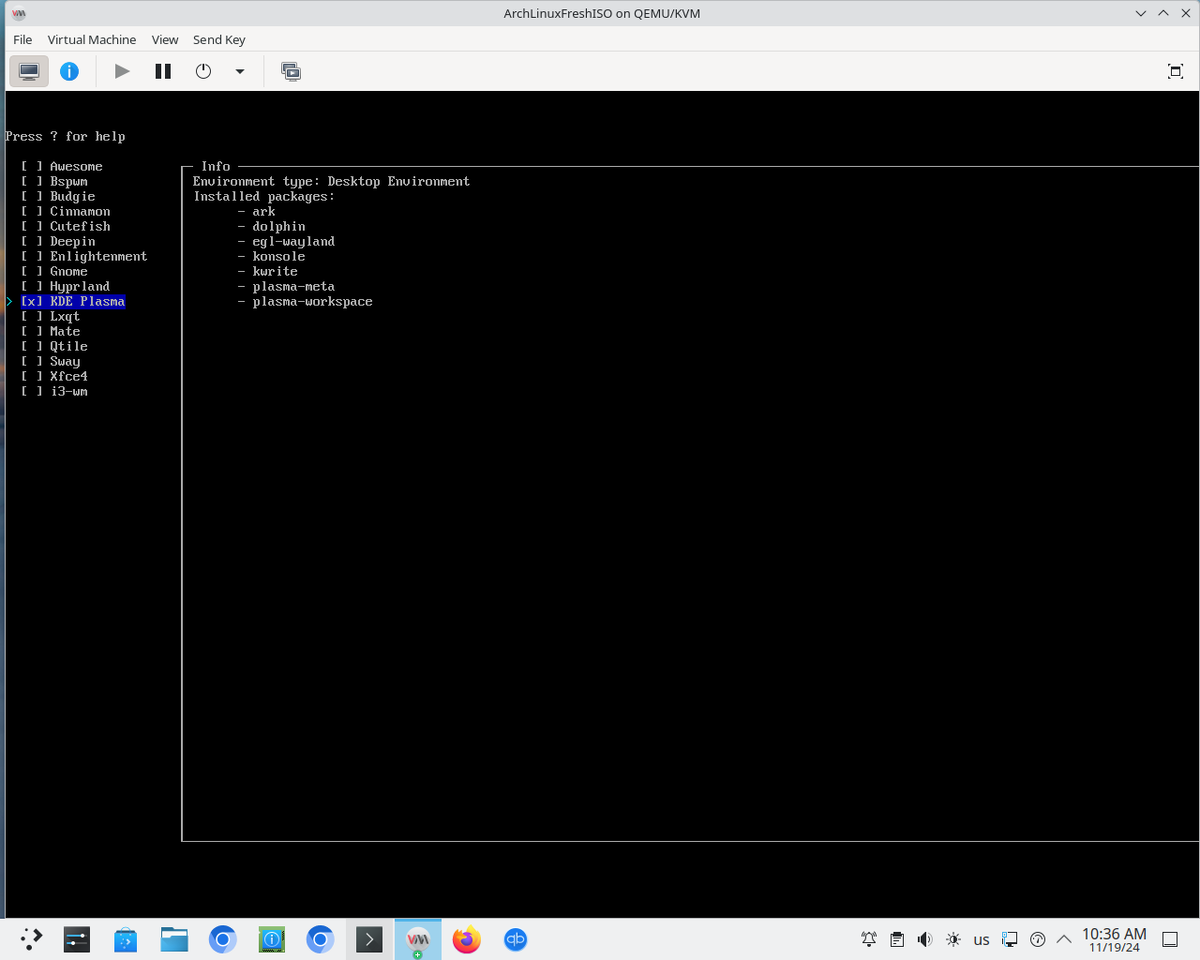Show virtual hardware details
The height and width of the screenshot is (960, 1200).
click(x=69, y=71)
